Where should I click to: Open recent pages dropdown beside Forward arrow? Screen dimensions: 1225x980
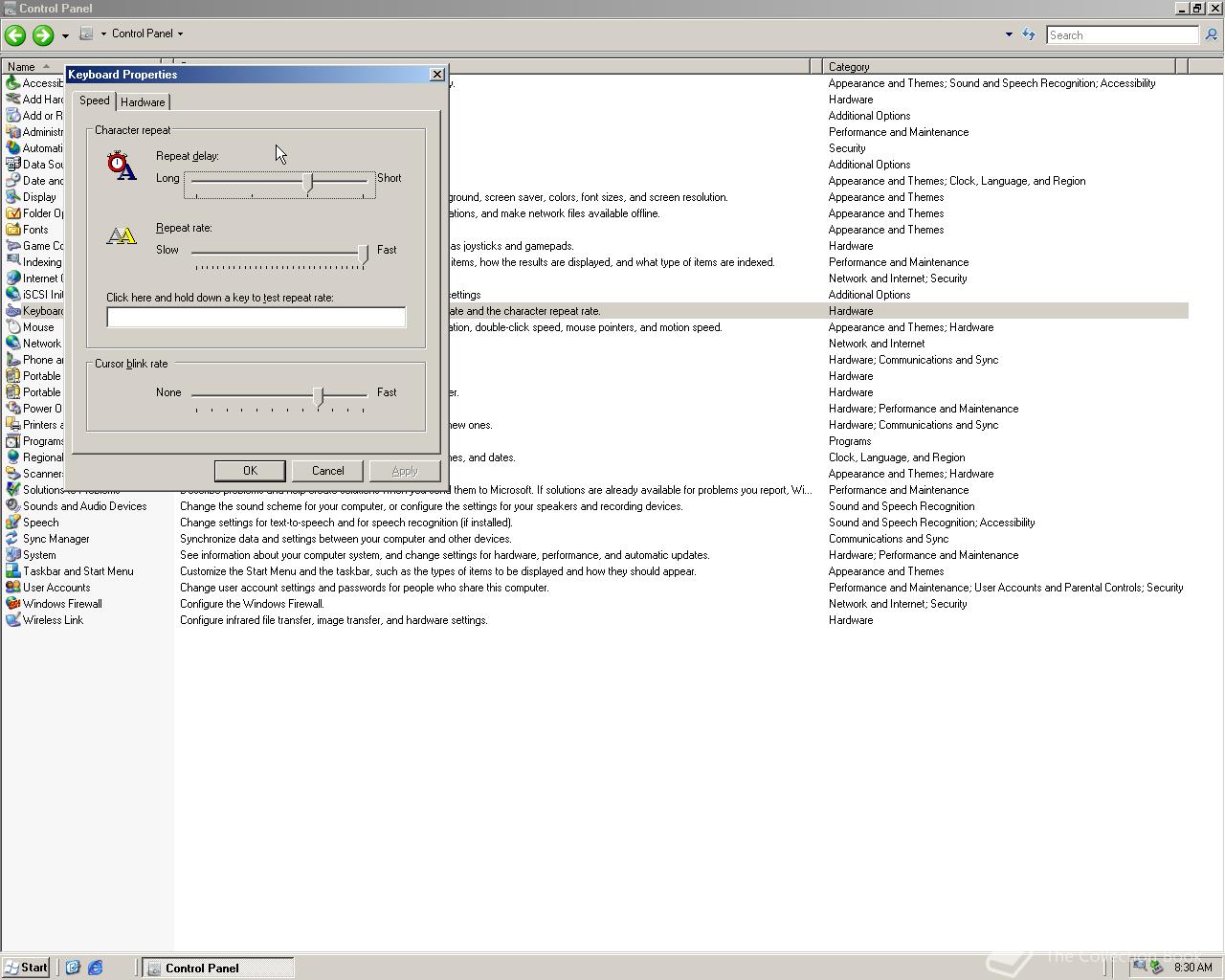[65, 35]
